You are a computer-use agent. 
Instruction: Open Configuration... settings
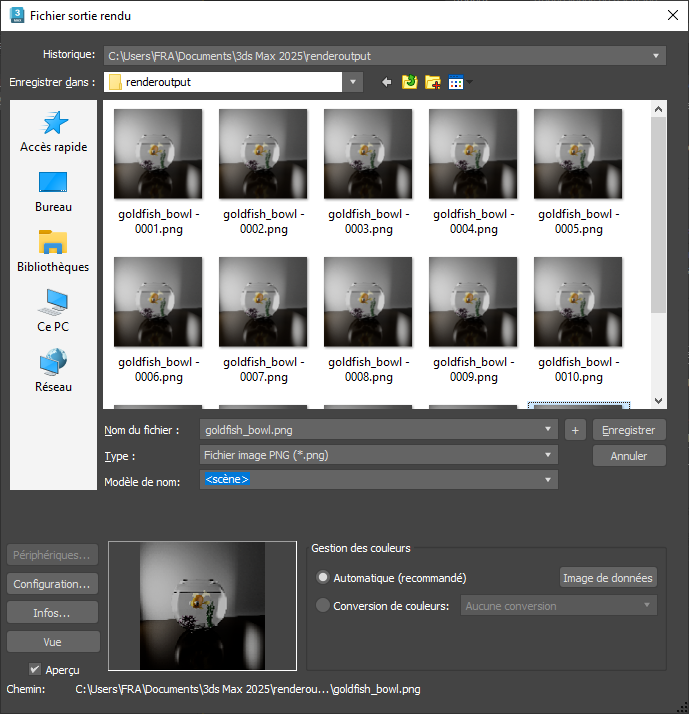(x=52, y=584)
